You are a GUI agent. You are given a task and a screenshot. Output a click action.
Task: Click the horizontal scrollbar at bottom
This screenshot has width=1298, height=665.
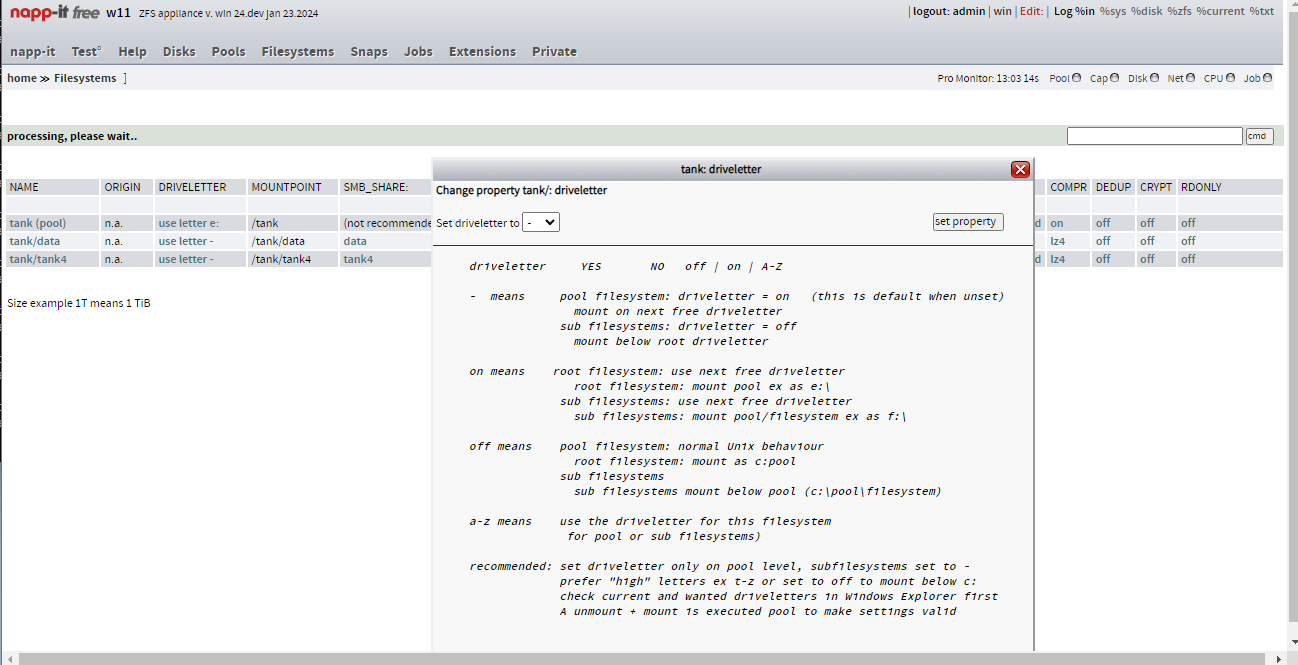click(x=640, y=658)
